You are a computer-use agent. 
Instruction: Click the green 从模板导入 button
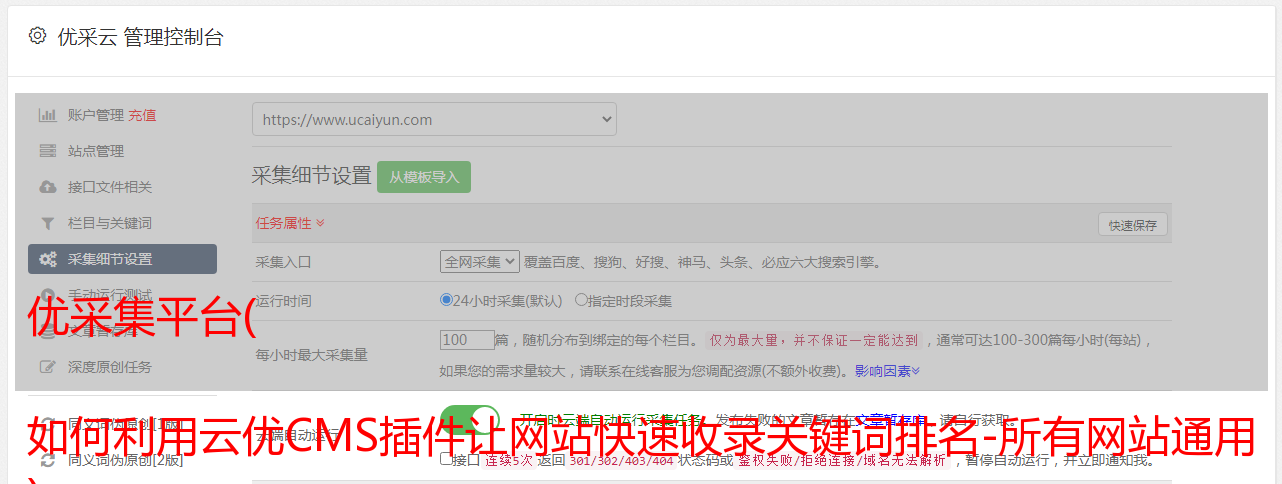point(424,177)
